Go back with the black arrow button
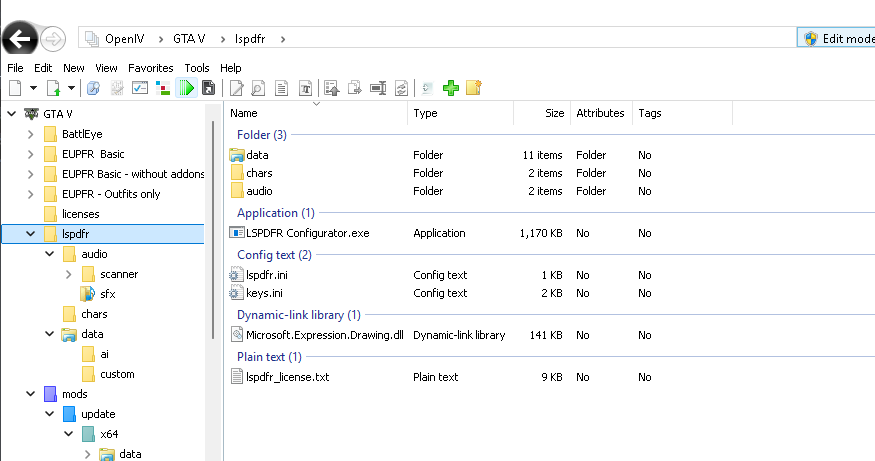This screenshot has width=875, height=461. [x=20, y=39]
